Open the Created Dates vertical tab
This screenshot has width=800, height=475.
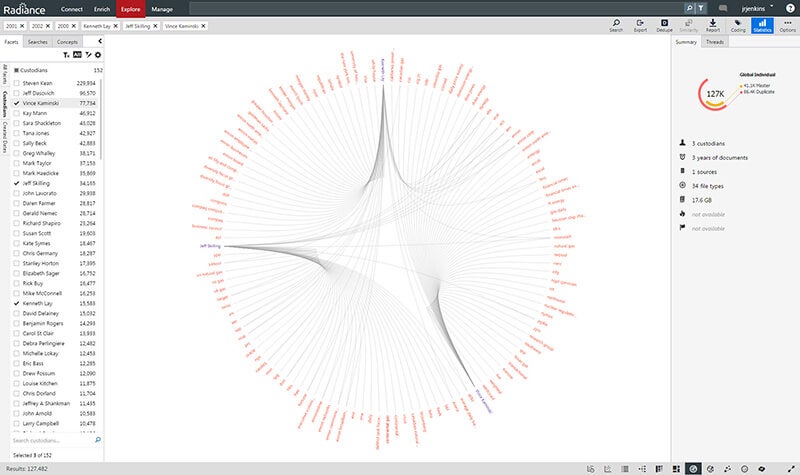point(5,137)
